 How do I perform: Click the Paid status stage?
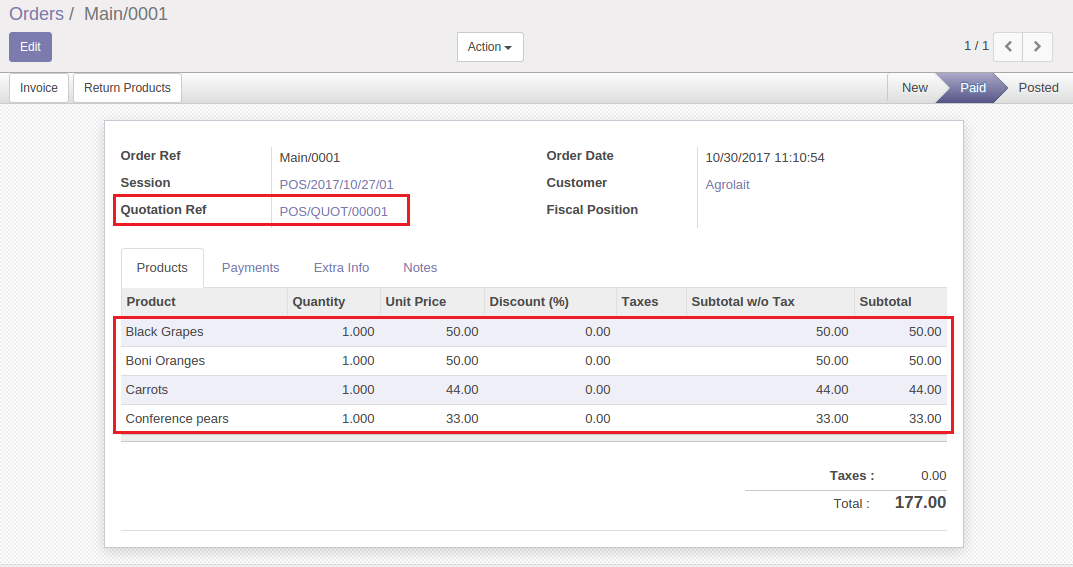point(973,88)
